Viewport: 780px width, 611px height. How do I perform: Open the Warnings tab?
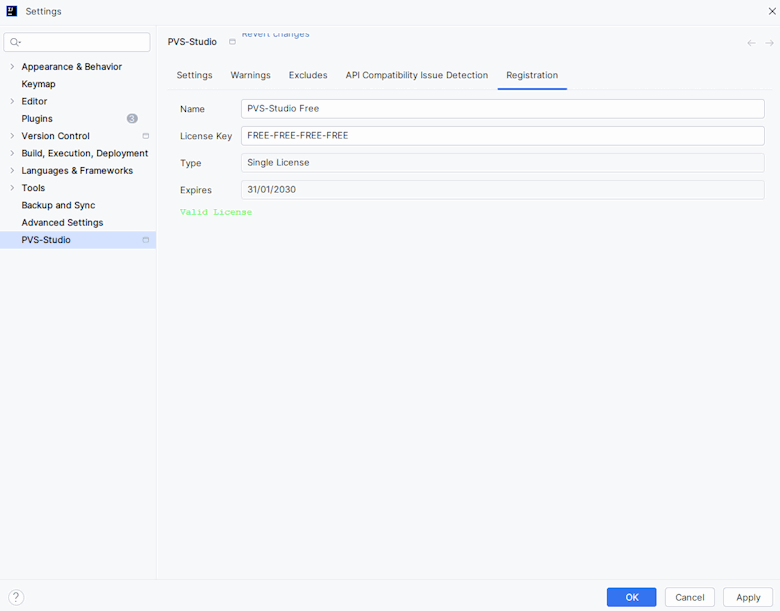coord(250,75)
